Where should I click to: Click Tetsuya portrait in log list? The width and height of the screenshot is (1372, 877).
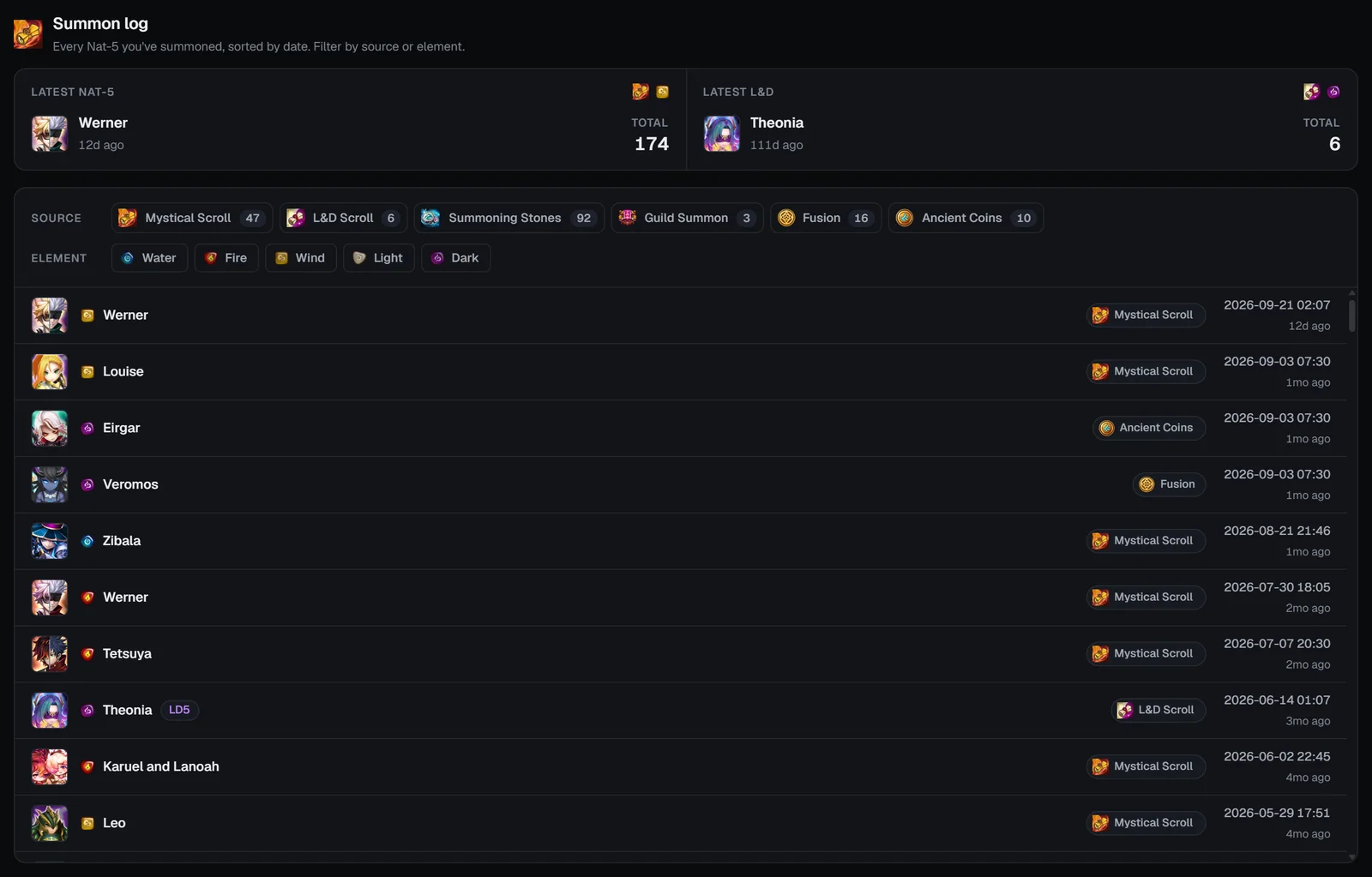coord(50,654)
